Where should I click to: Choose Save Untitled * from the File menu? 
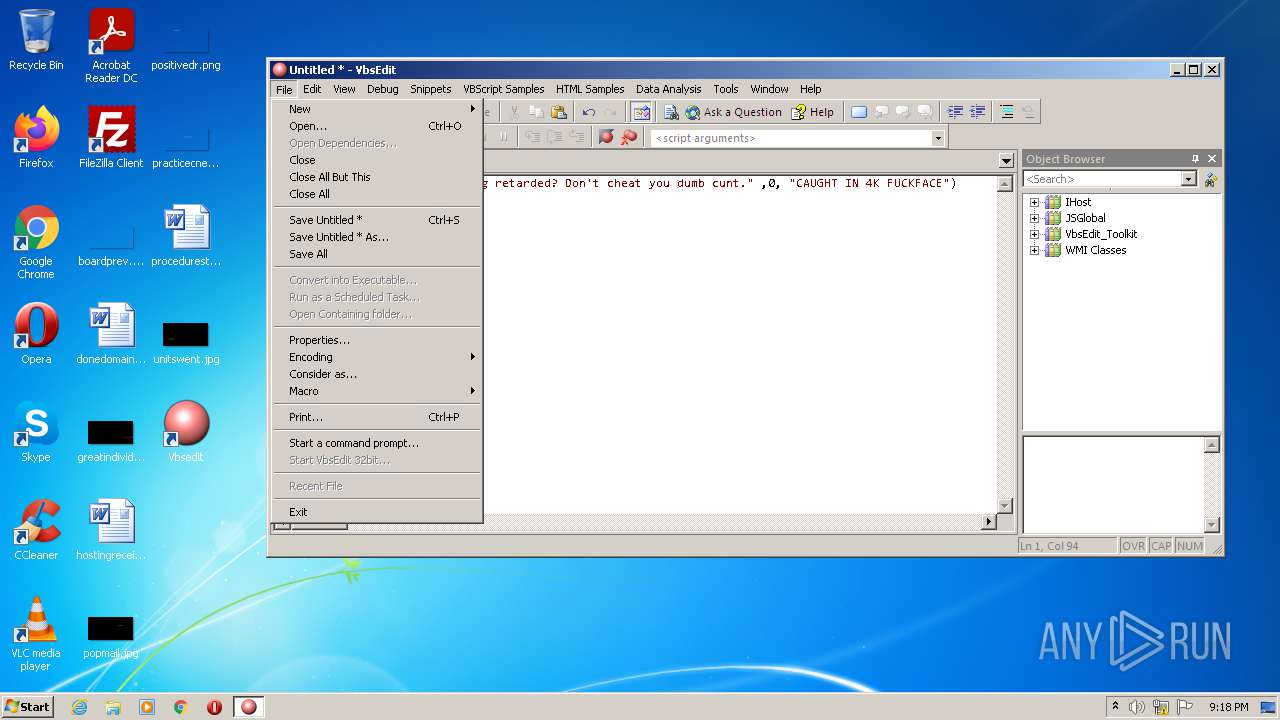click(378, 220)
